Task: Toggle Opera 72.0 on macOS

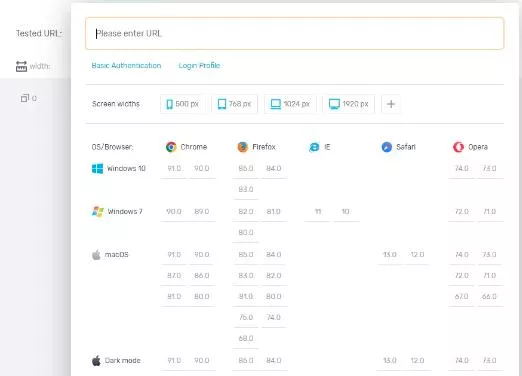Action: pos(462,276)
